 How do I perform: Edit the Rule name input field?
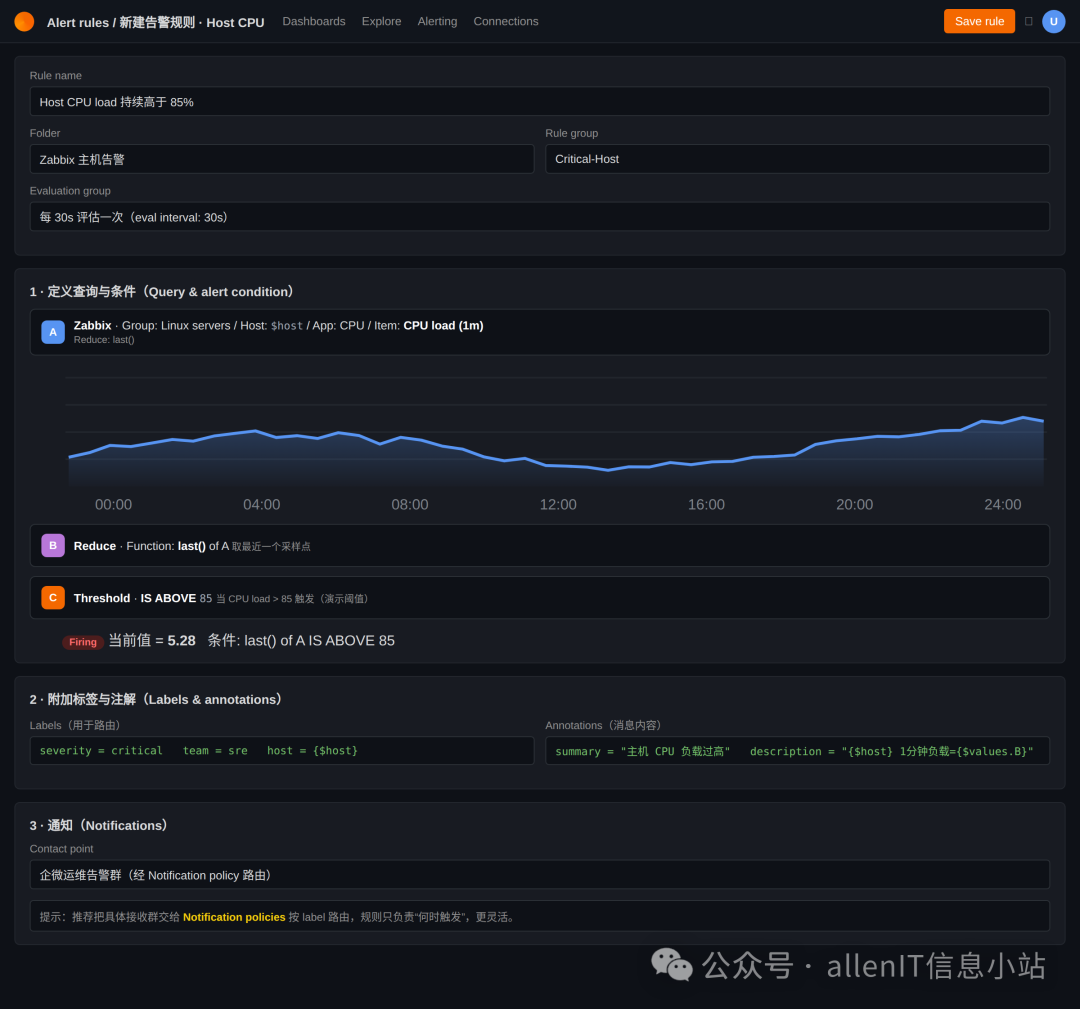(539, 101)
